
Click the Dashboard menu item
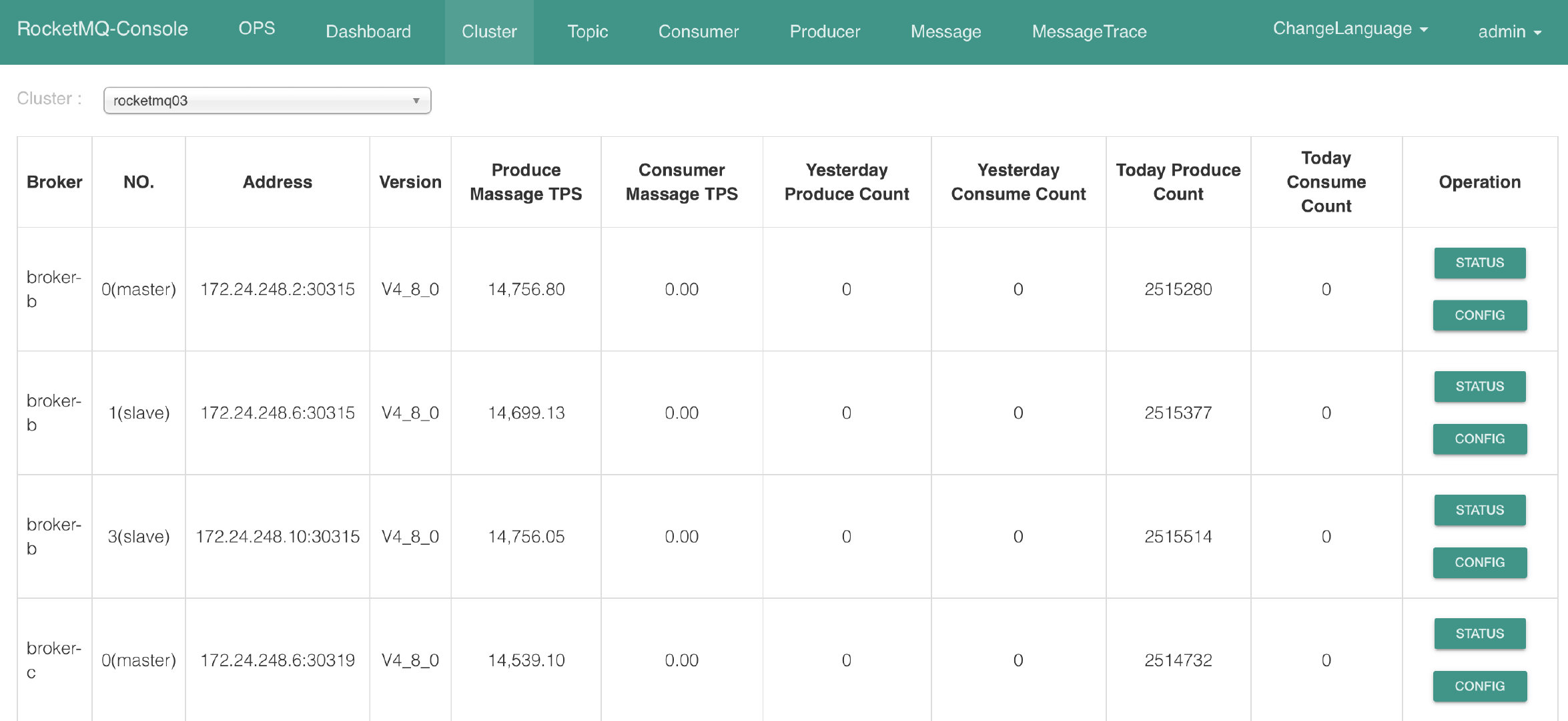coord(369,31)
